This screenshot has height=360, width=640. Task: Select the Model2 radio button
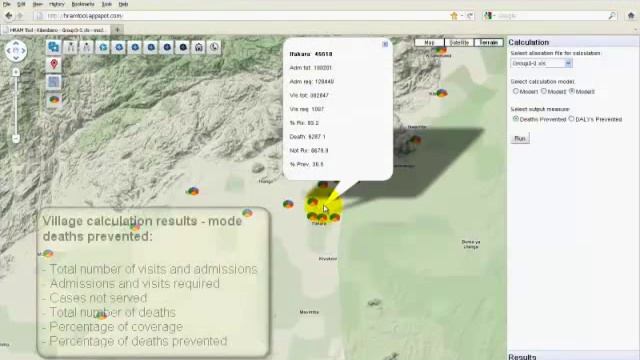tap(544, 91)
